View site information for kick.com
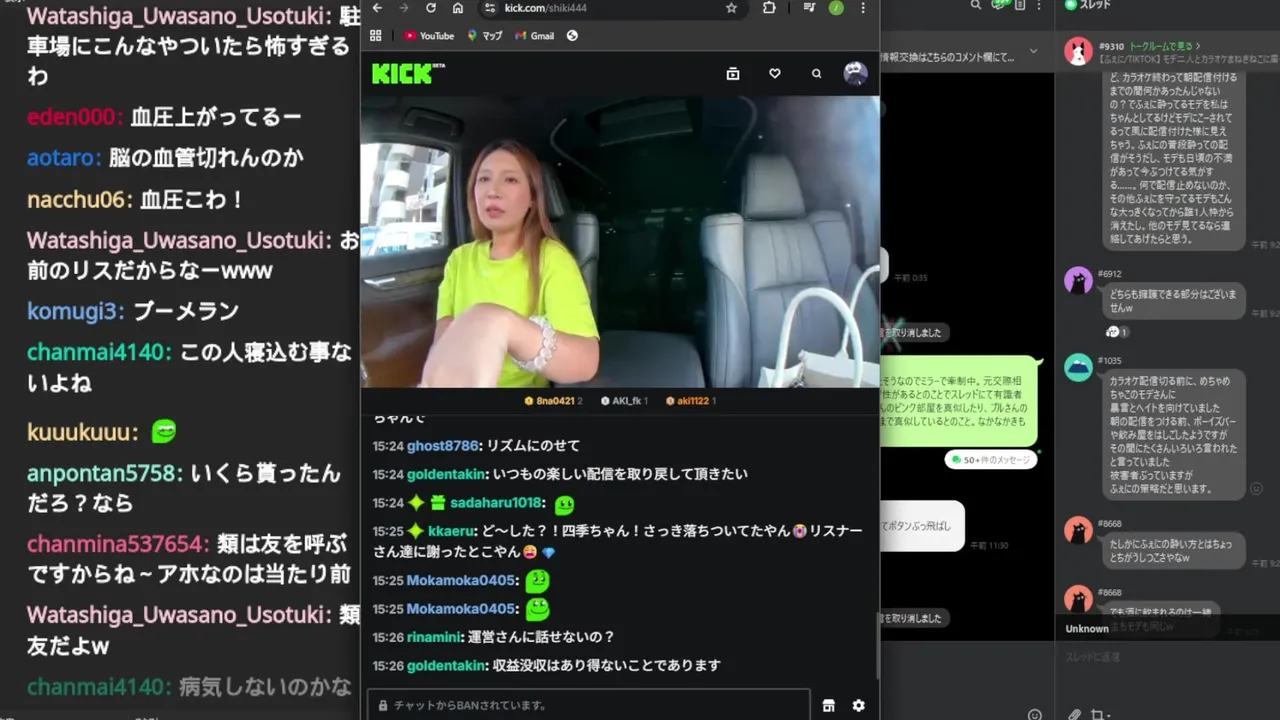The width and height of the screenshot is (1280, 720). [x=489, y=8]
